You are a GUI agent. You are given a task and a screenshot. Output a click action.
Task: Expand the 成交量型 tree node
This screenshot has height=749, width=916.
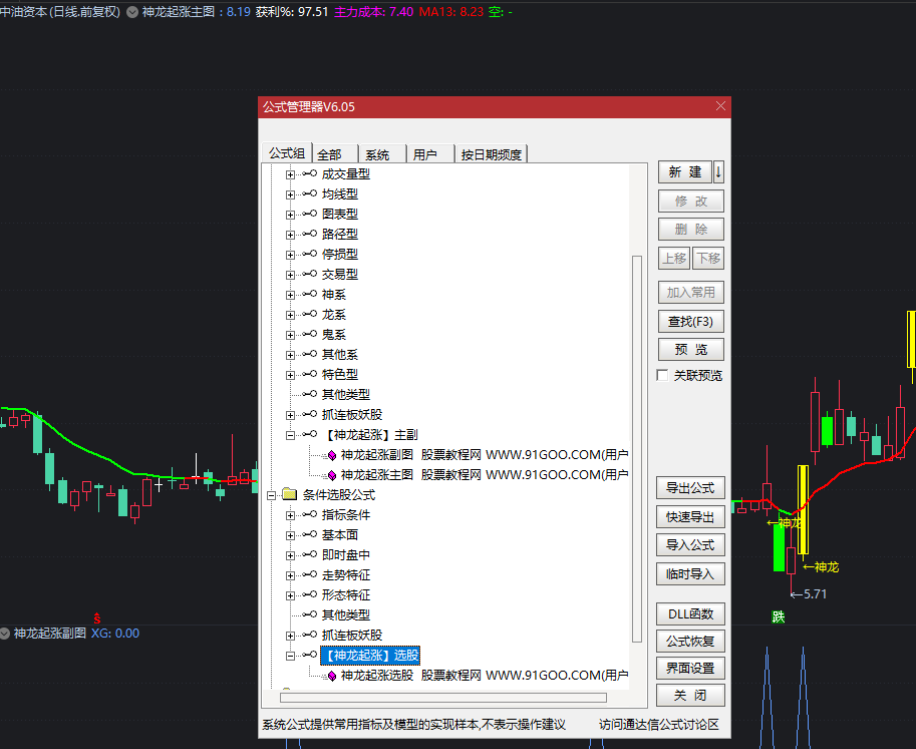(x=291, y=174)
